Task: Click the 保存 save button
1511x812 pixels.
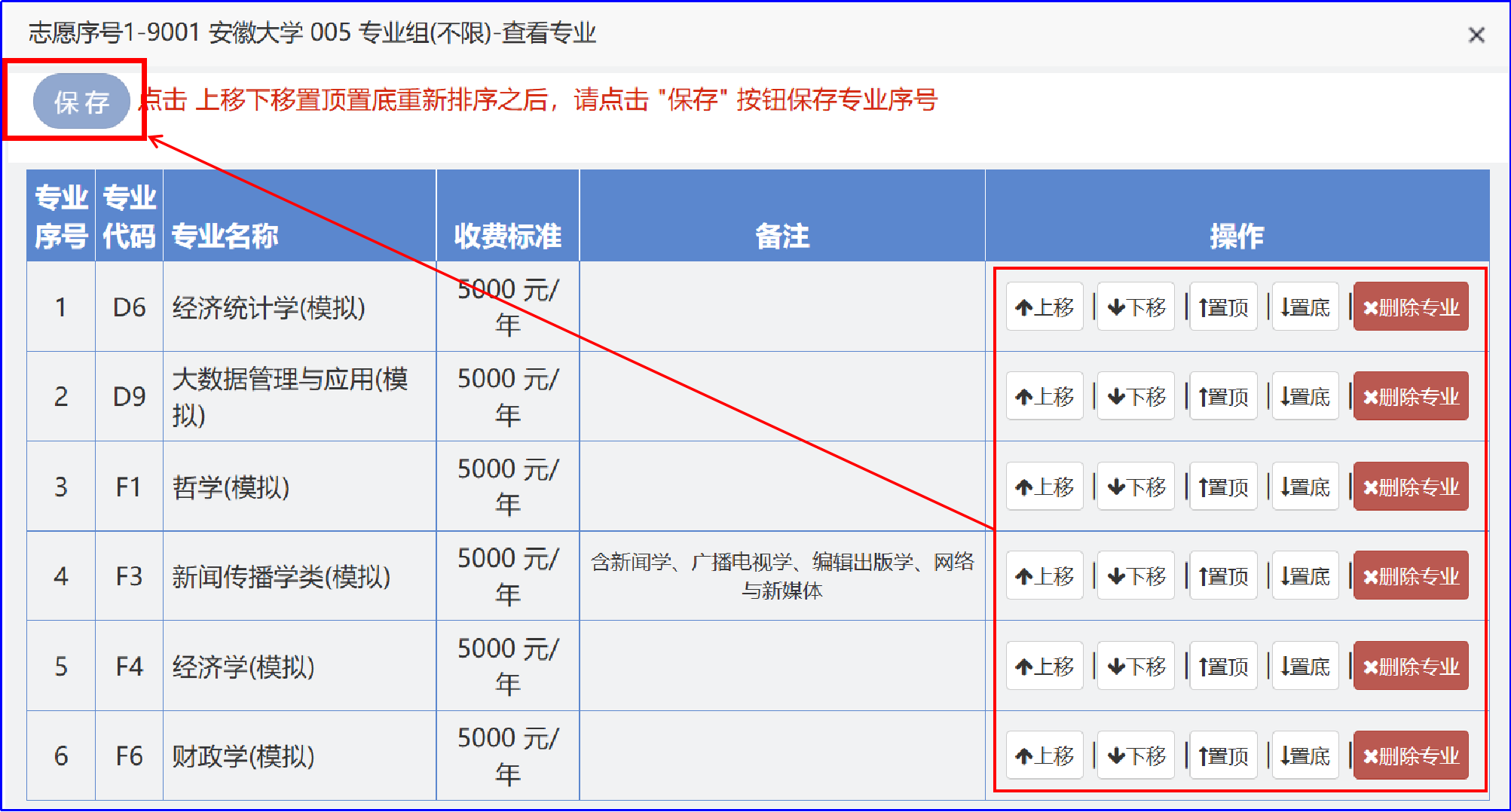Action: 81,102
